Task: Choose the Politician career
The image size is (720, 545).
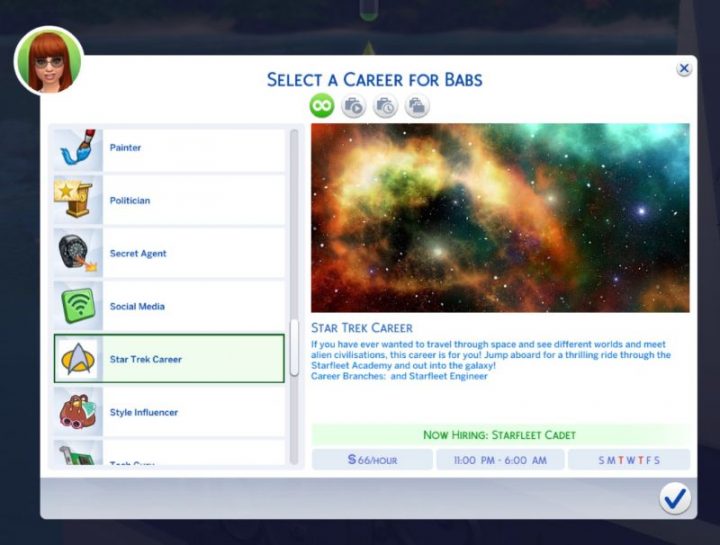Action: [169, 200]
